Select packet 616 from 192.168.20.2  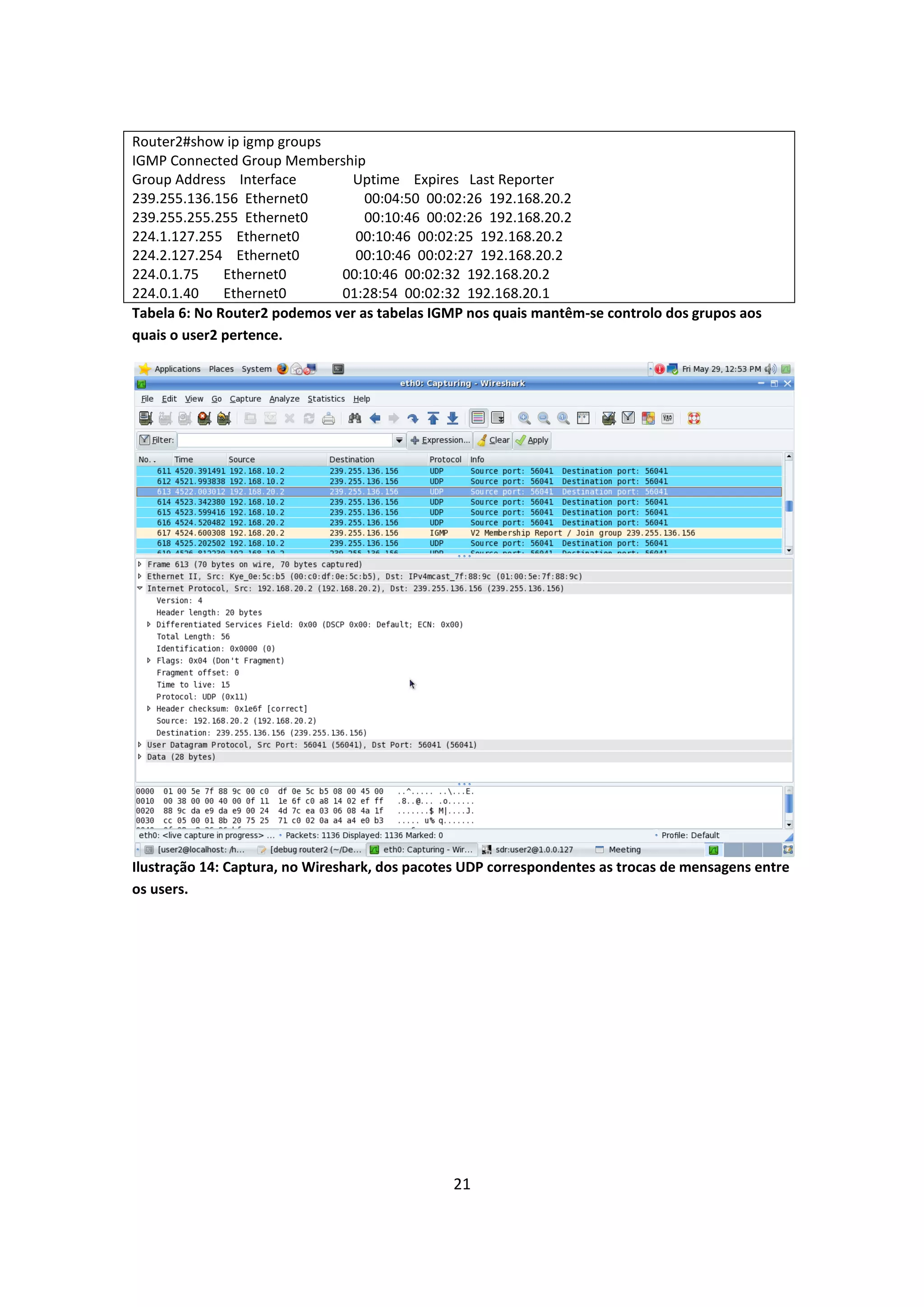459,523
